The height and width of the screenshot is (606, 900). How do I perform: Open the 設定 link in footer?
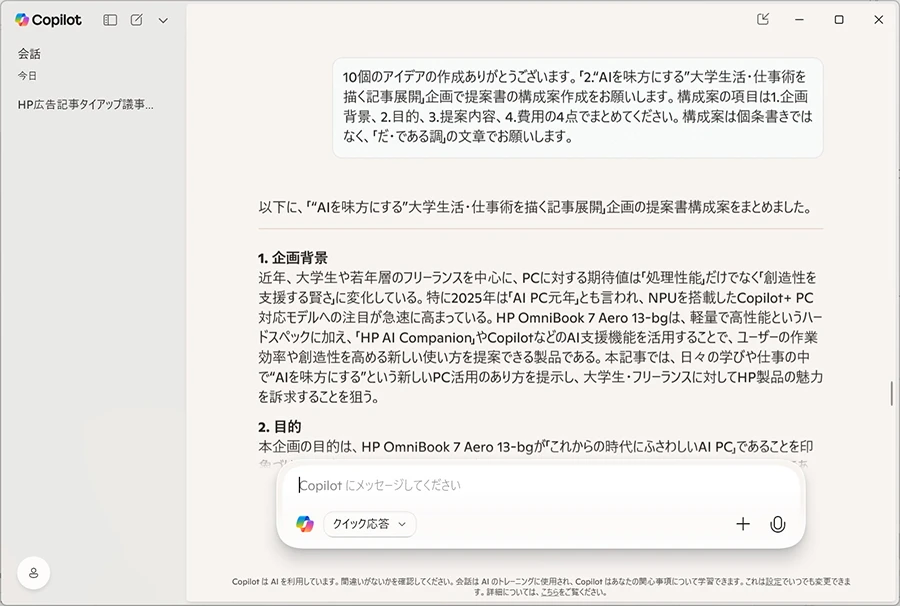(773, 581)
